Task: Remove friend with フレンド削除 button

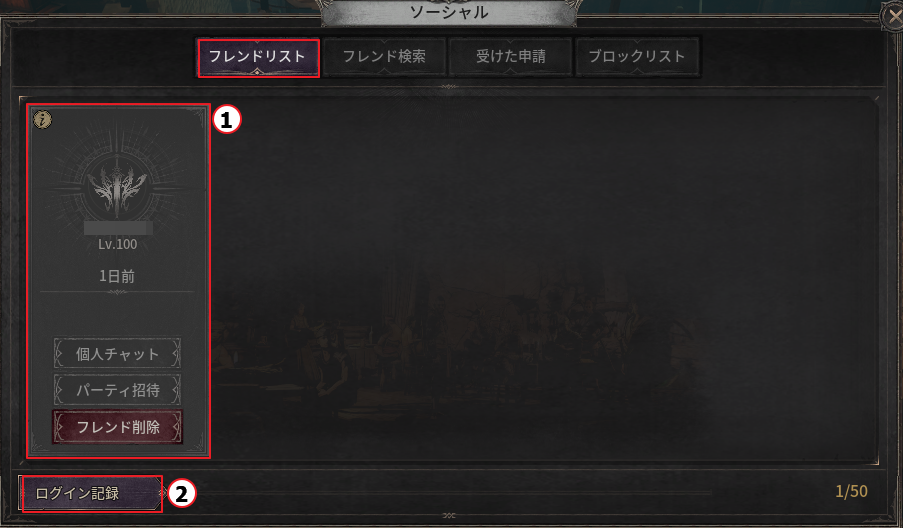Action: pos(117,427)
